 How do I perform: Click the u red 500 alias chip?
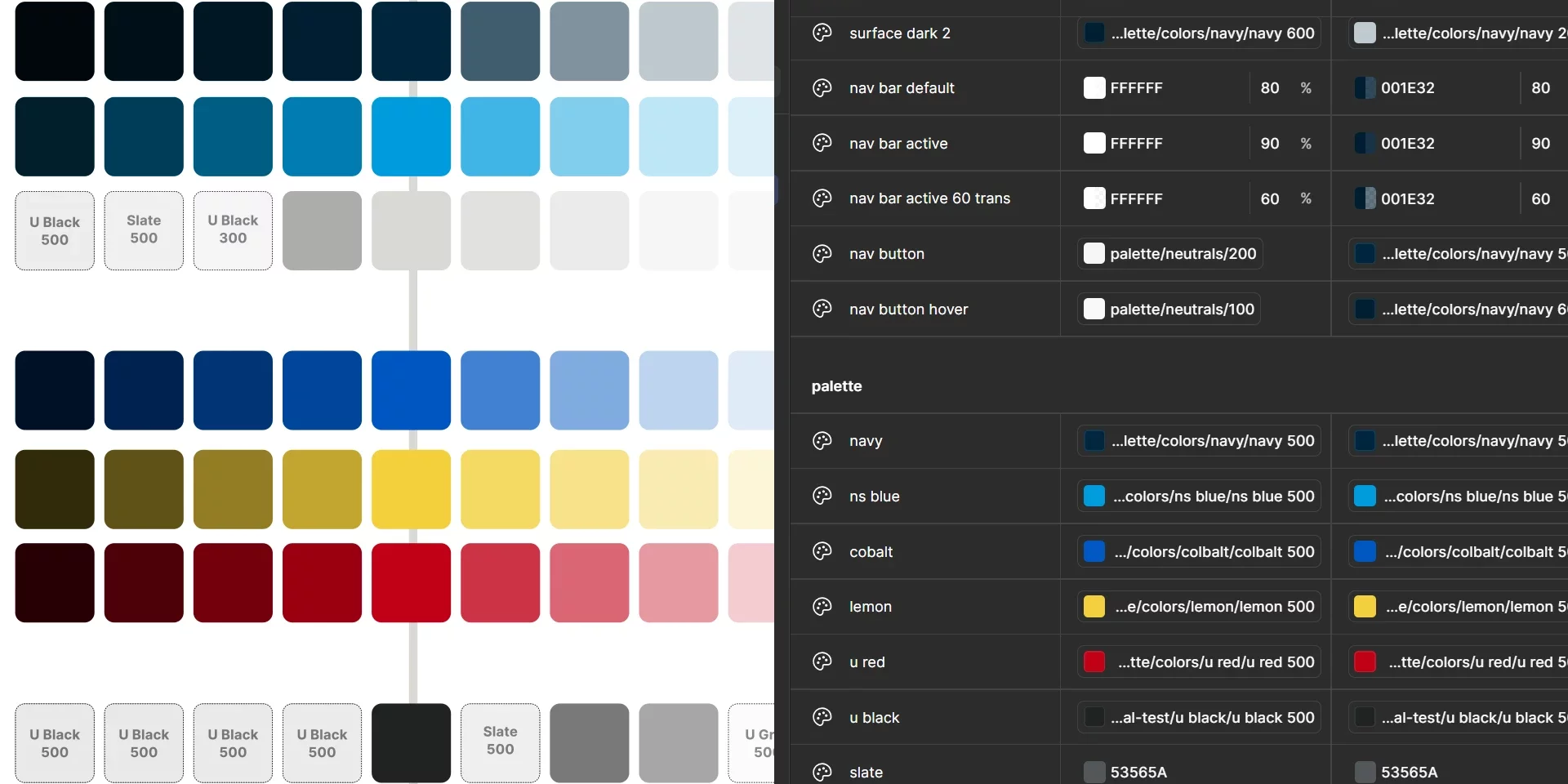(1199, 661)
